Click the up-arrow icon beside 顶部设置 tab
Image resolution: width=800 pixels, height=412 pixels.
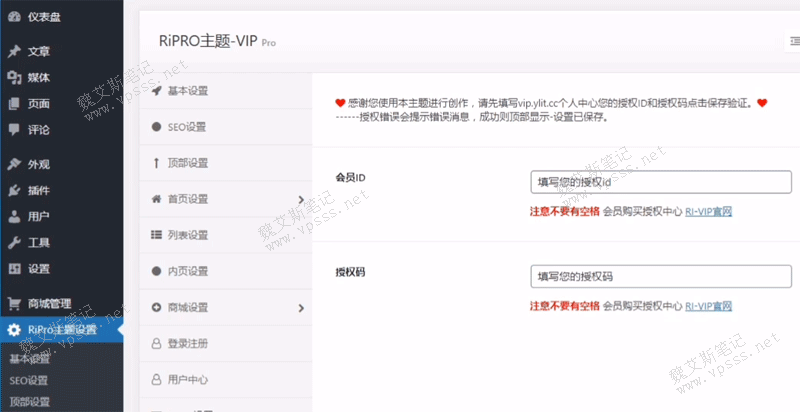tap(157, 163)
